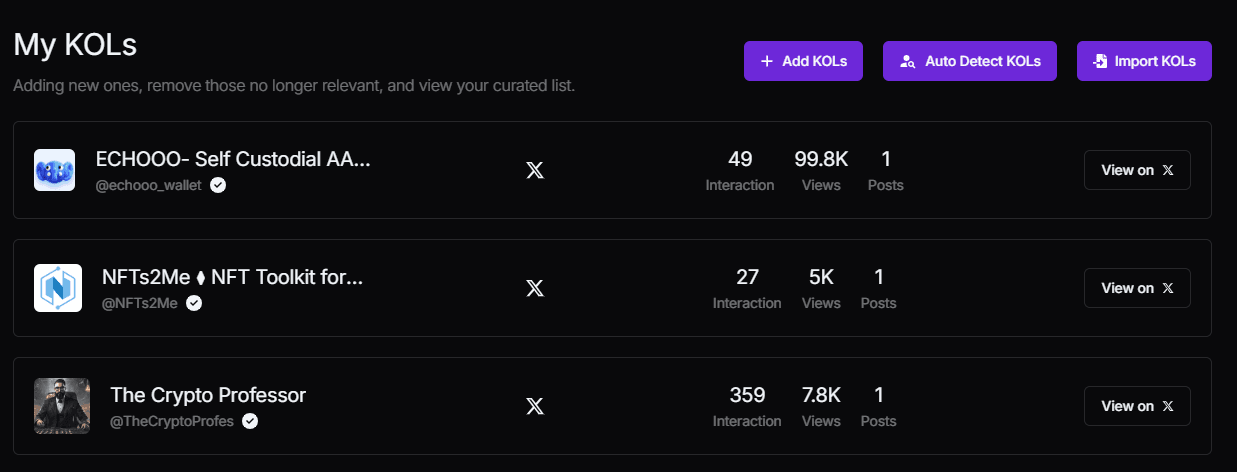1237x472 pixels.
Task: Click verified badge next to @TheCryptoProfes
Action: [250, 421]
